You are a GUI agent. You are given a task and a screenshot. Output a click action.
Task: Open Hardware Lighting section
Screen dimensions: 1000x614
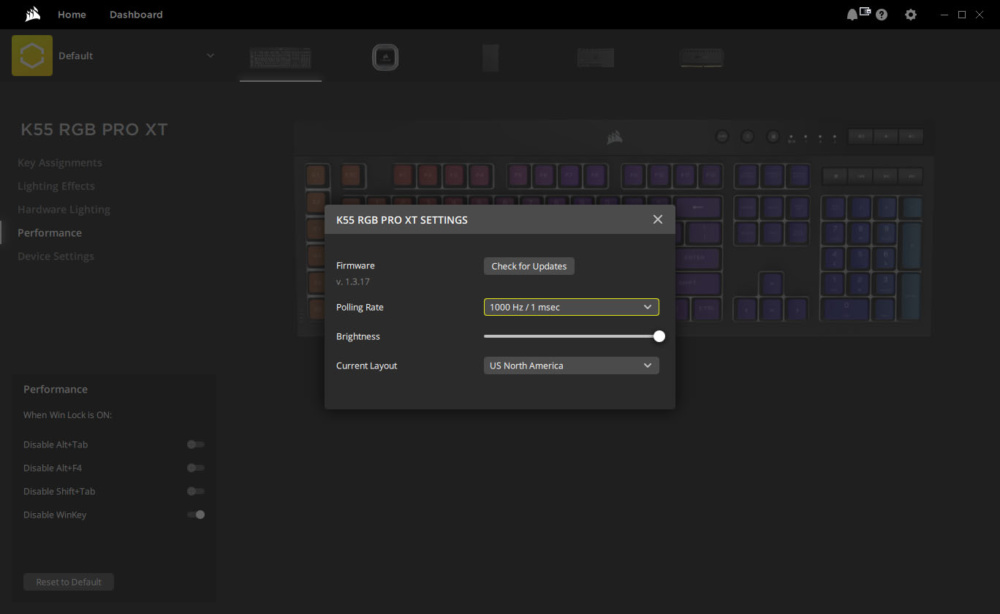[64, 209]
